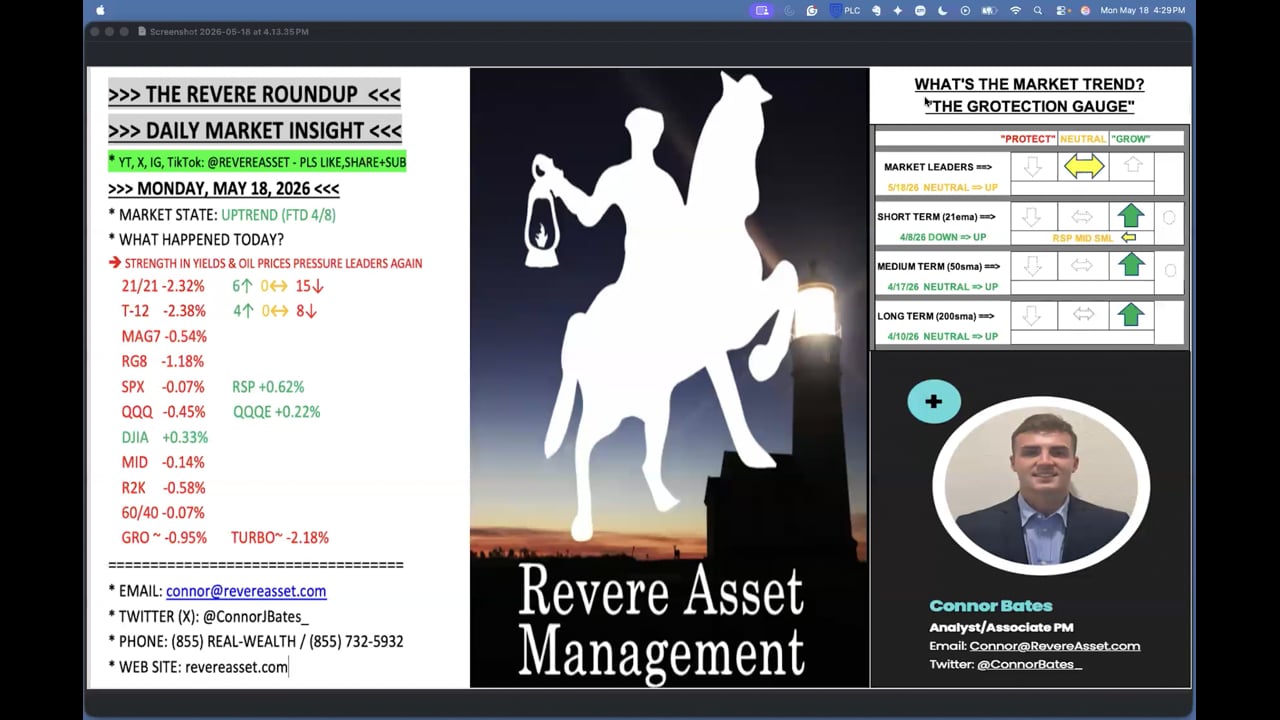Click the small circle beside Short Term row
Screen dimensions: 1280x720
(x=1169, y=217)
